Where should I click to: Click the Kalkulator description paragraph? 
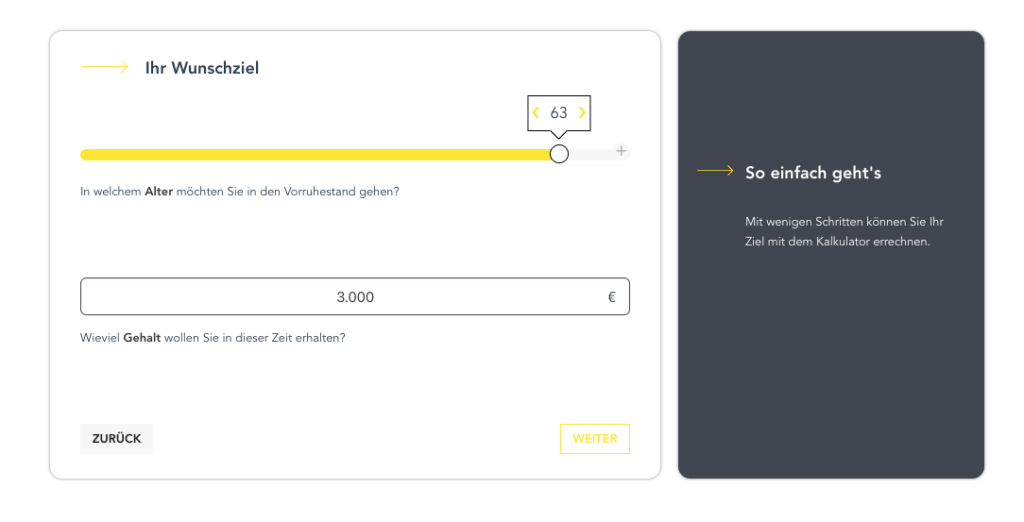coord(838,231)
